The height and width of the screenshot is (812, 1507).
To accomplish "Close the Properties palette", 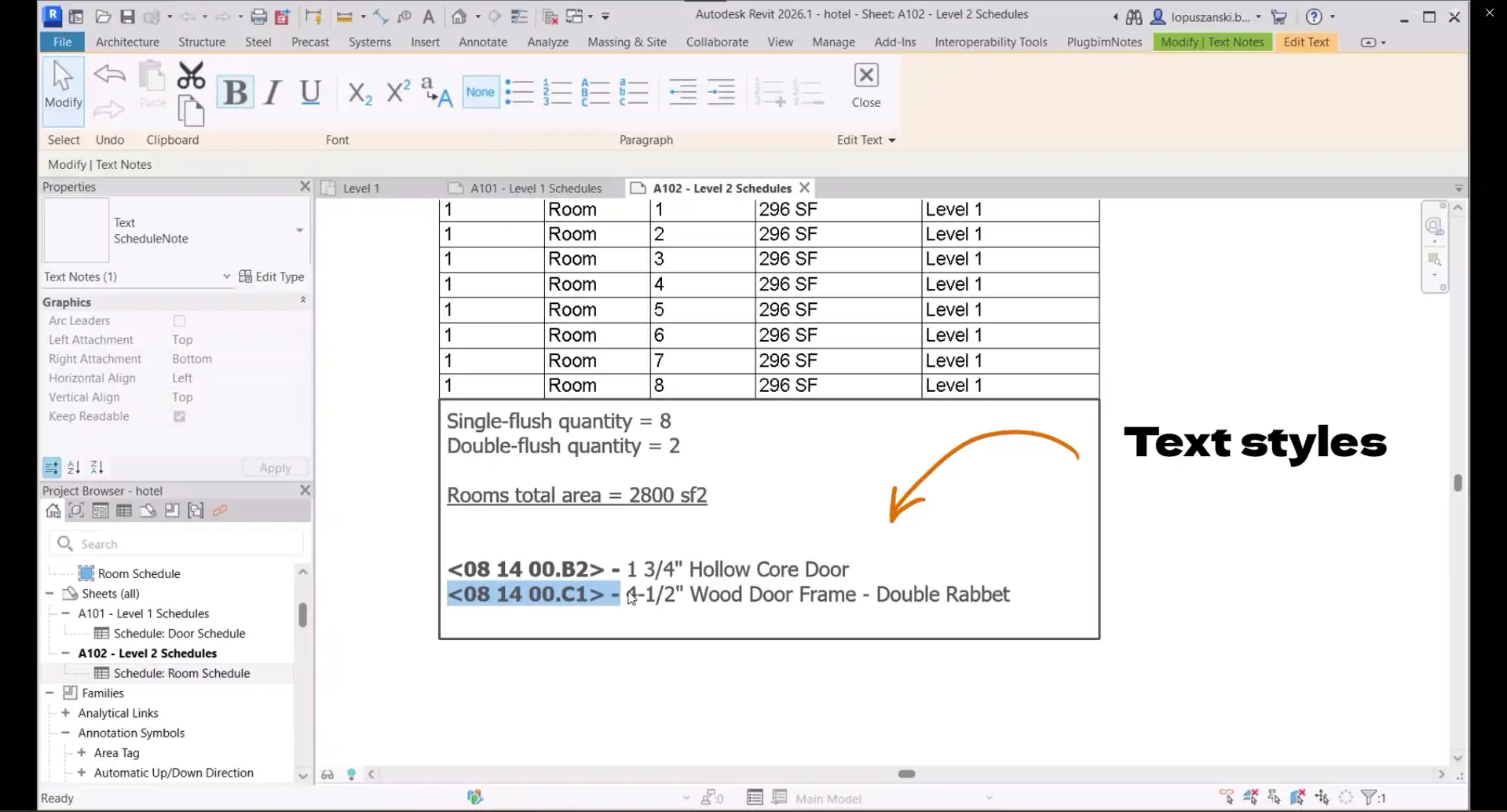I will pyautogui.click(x=305, y=186).
